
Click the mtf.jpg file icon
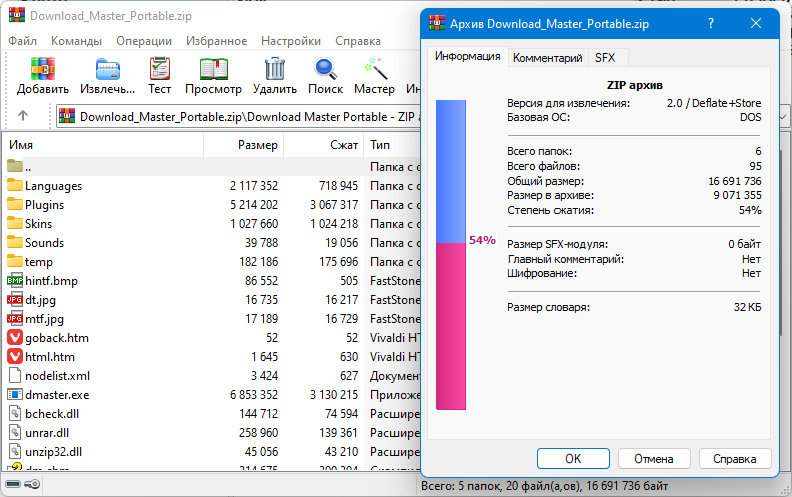[15, 319]
